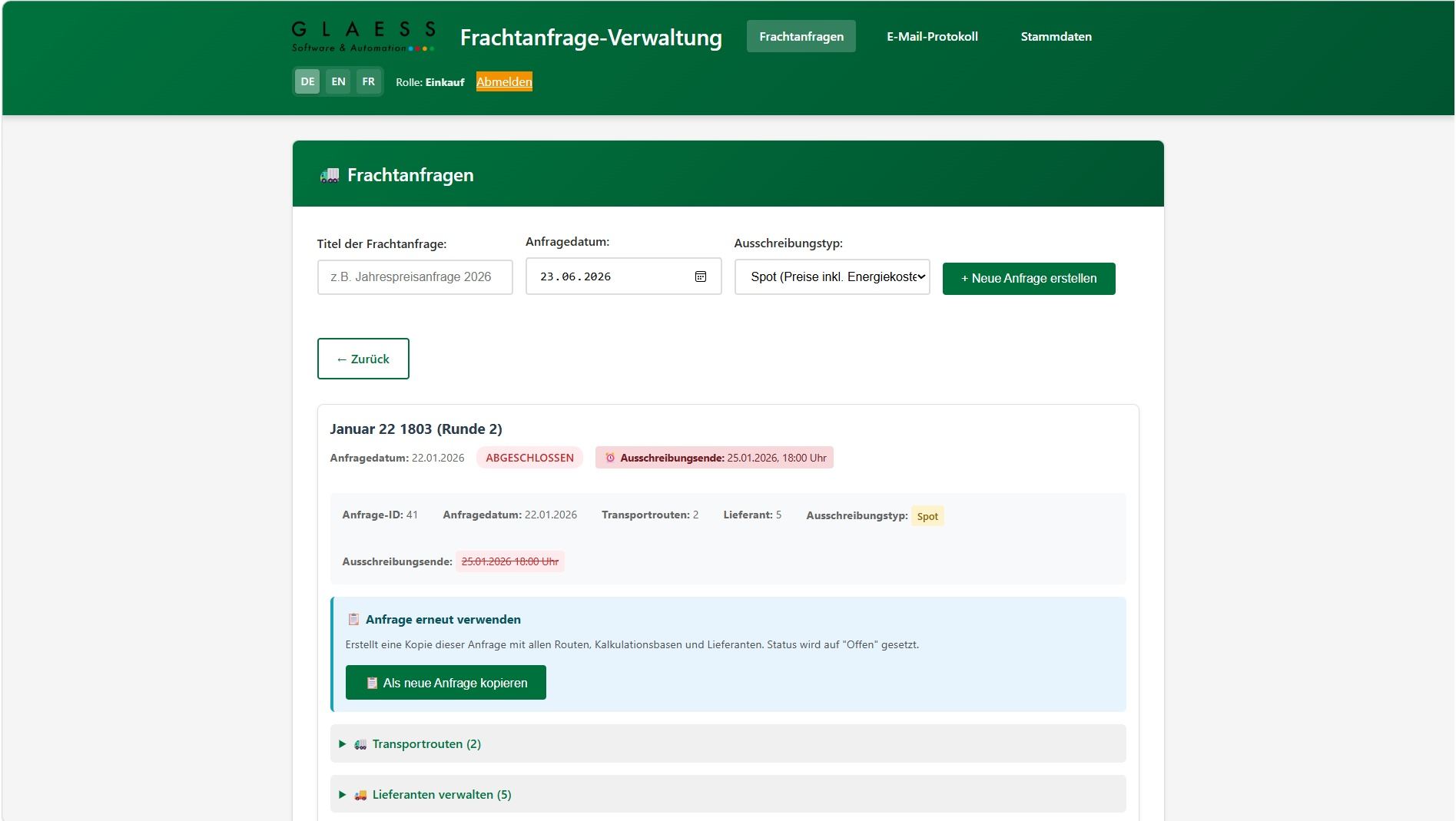Screen dimensions: 1456x821
Task: Click the Abmelden link
Action: click(504, 81)
